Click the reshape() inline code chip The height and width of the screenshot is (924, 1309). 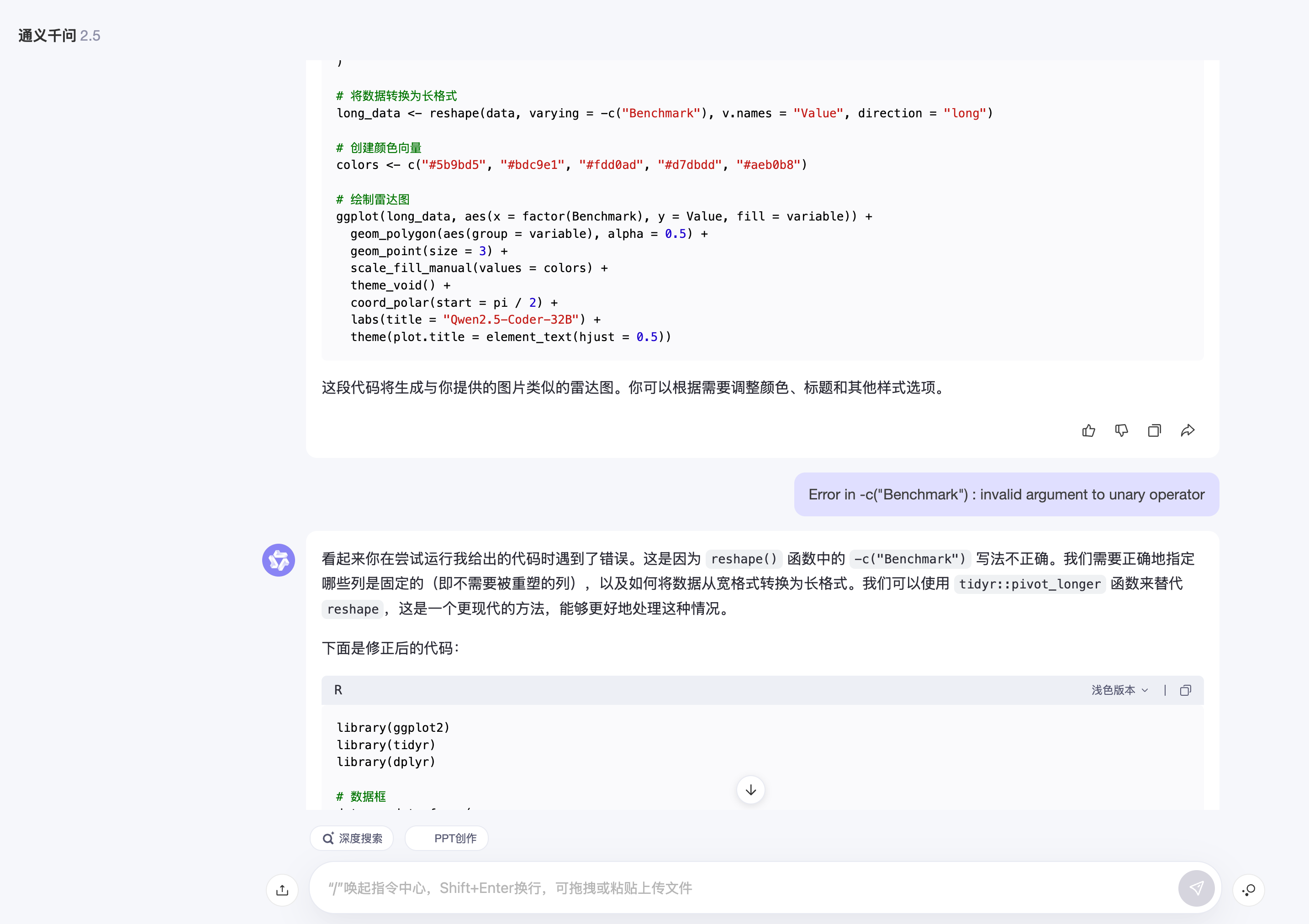744,559
